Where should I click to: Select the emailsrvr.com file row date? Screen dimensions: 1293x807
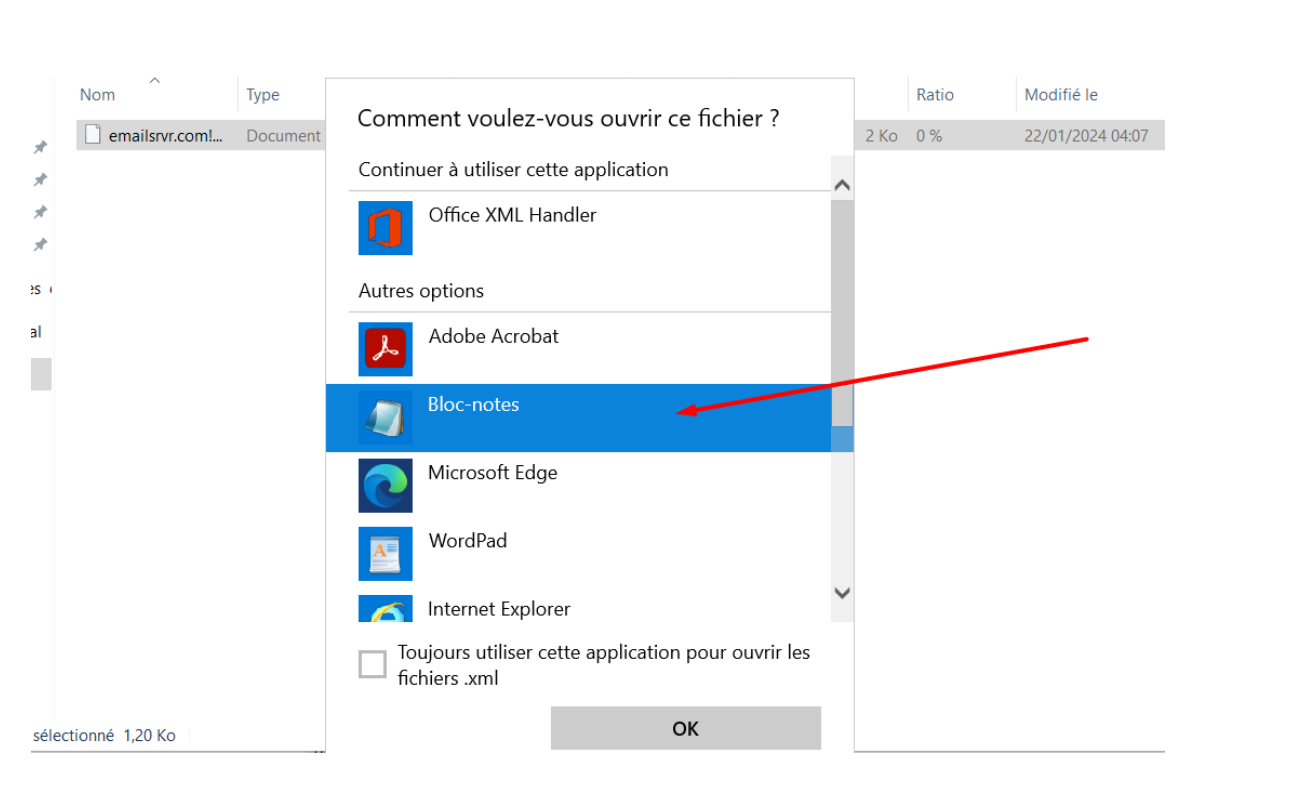(1086, 136)
